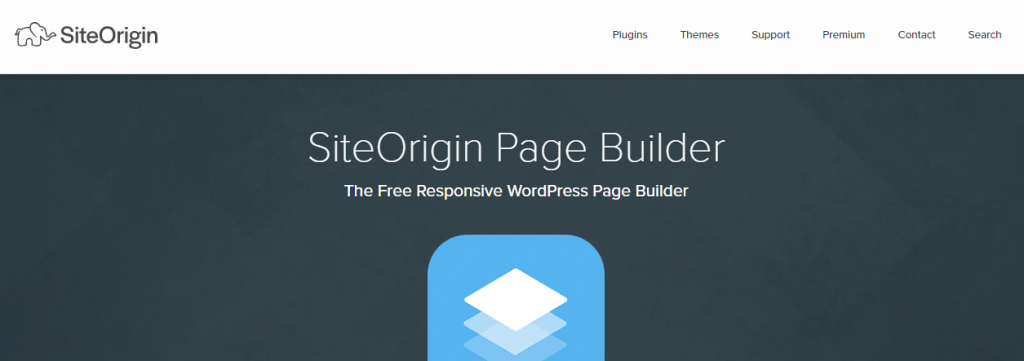Click Search in the top navigation

[x=984, y=35]
